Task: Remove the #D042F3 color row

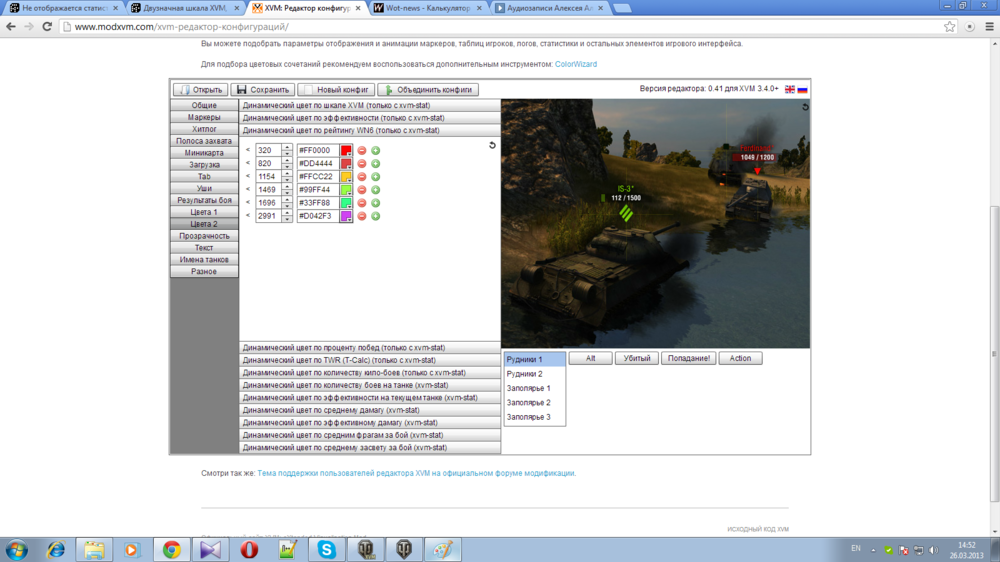Action: 362,216
